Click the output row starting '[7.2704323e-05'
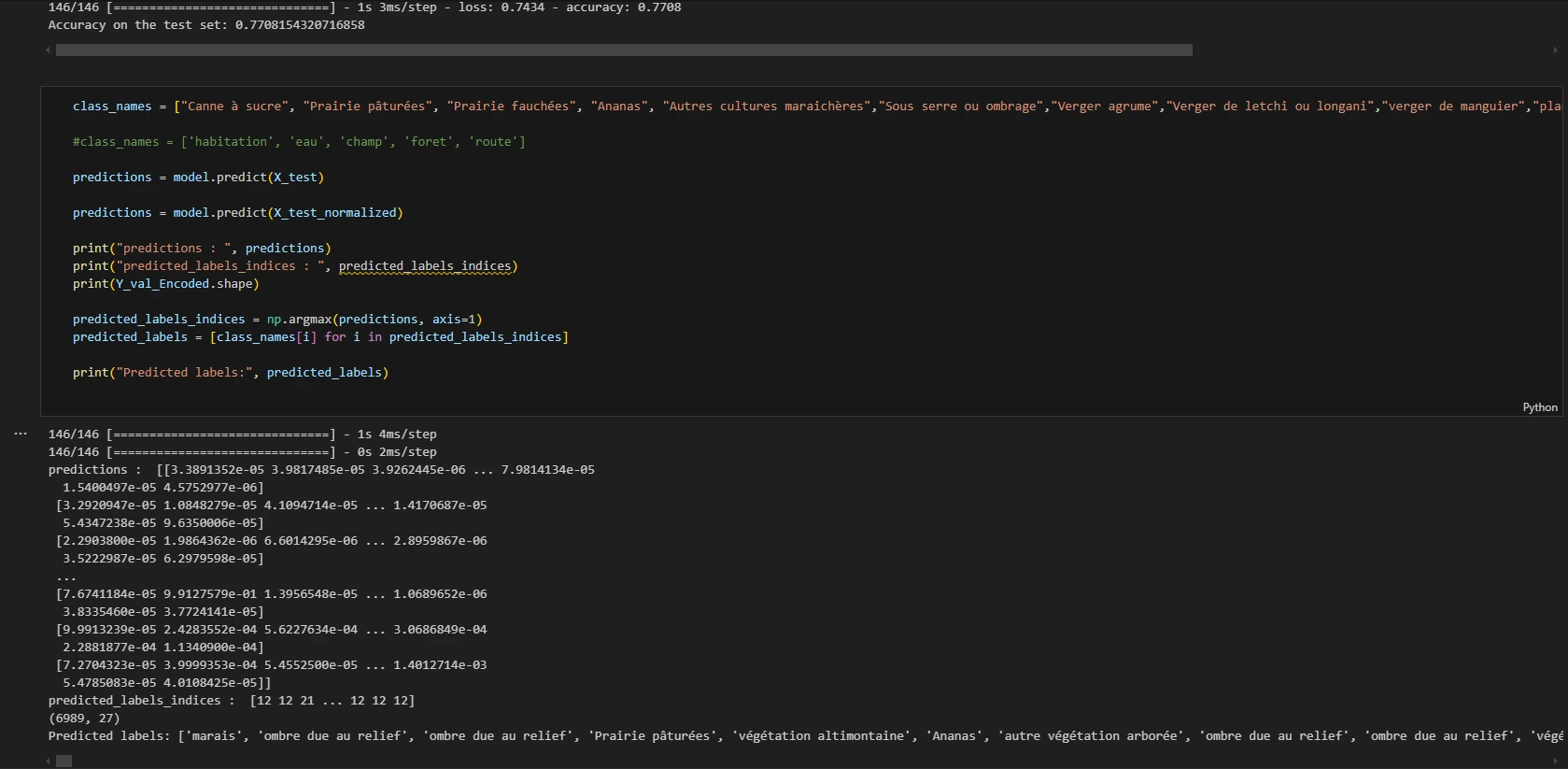Image resolution: width=1568 pixels, height=769 pixels. [272, 665]
